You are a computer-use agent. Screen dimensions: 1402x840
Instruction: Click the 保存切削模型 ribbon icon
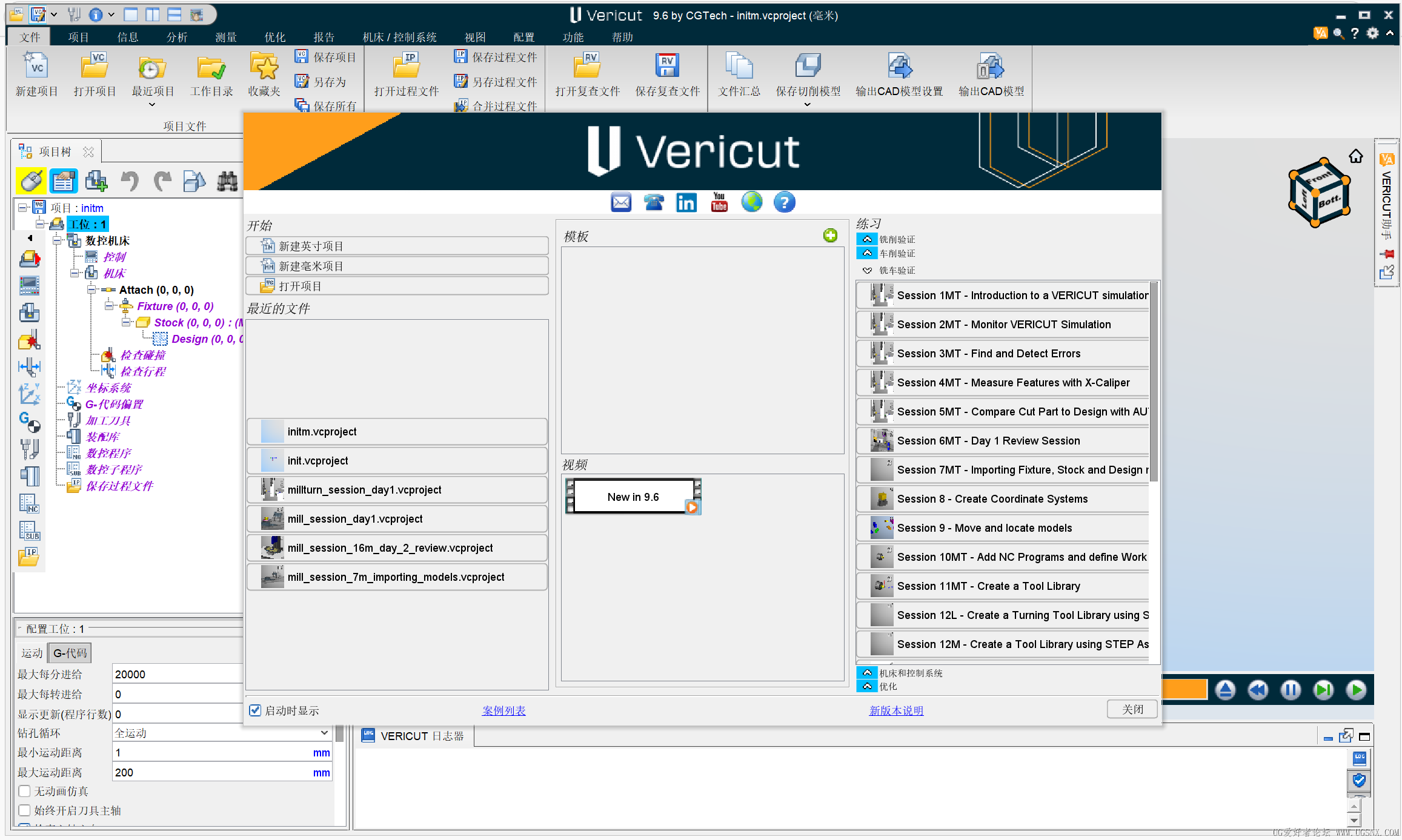click(x=808, y=67)
